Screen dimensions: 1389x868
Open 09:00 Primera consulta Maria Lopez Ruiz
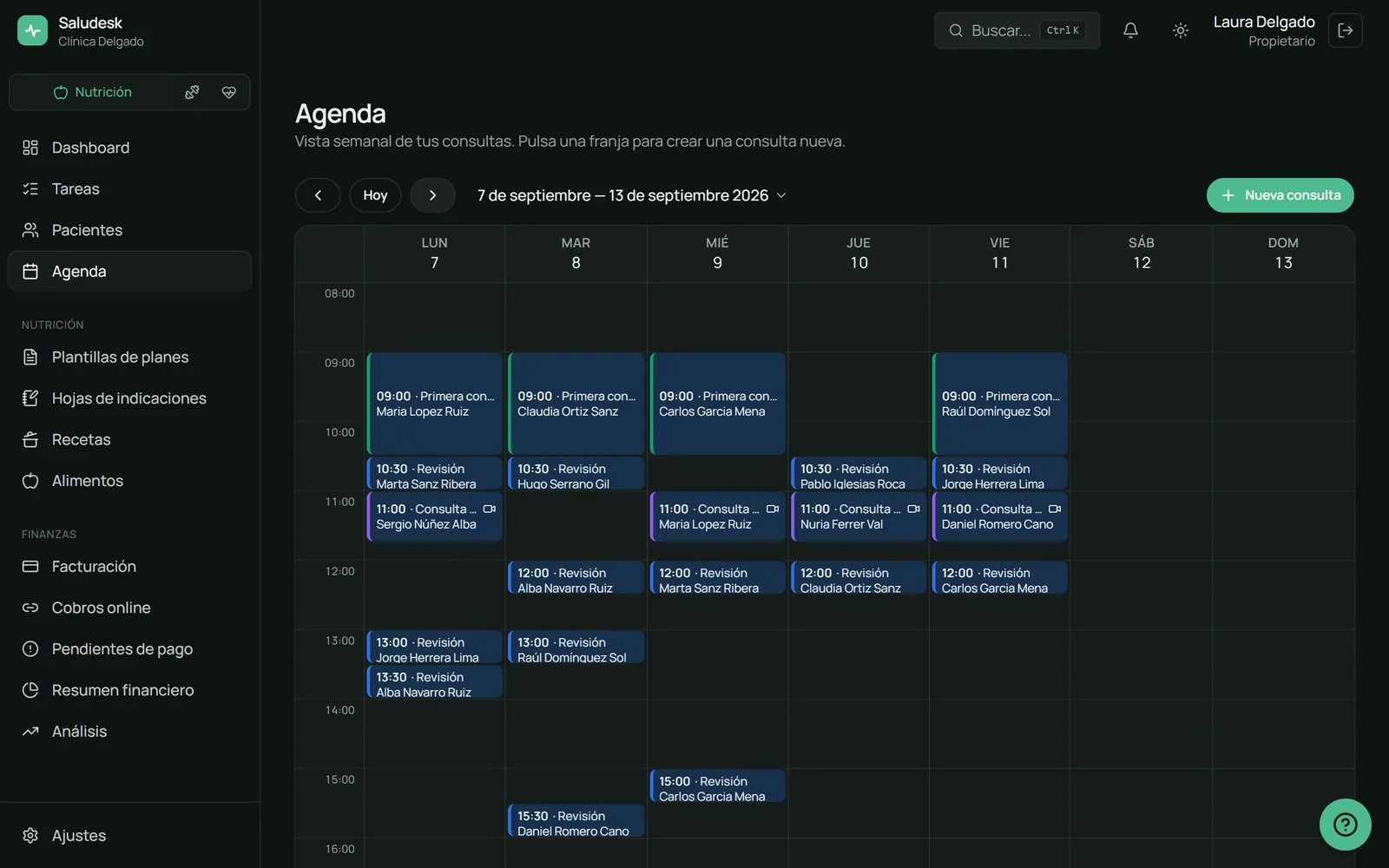tap(435, 404)
